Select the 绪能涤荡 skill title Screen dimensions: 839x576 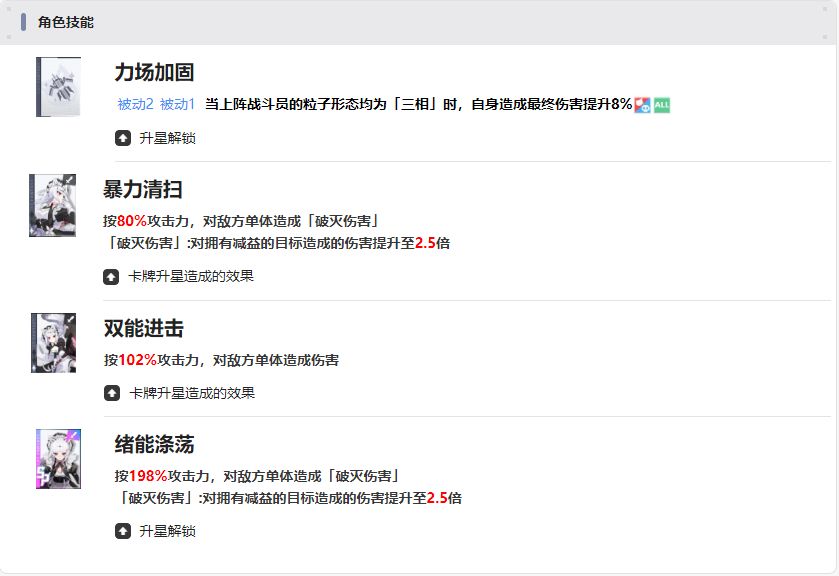click(x=154, y=444)
